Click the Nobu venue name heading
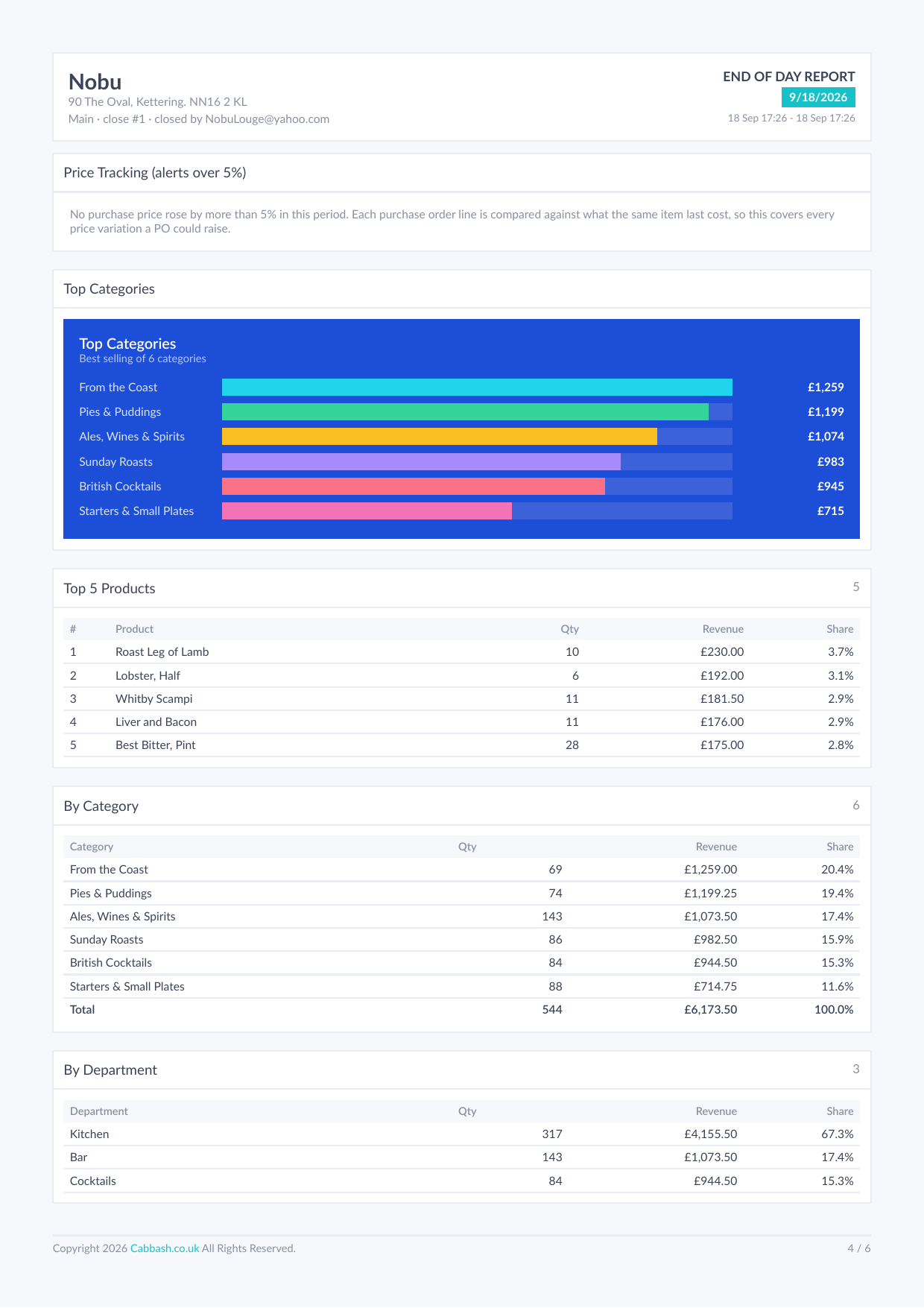This screenshot has width=924, height=1308. [95, 82]
